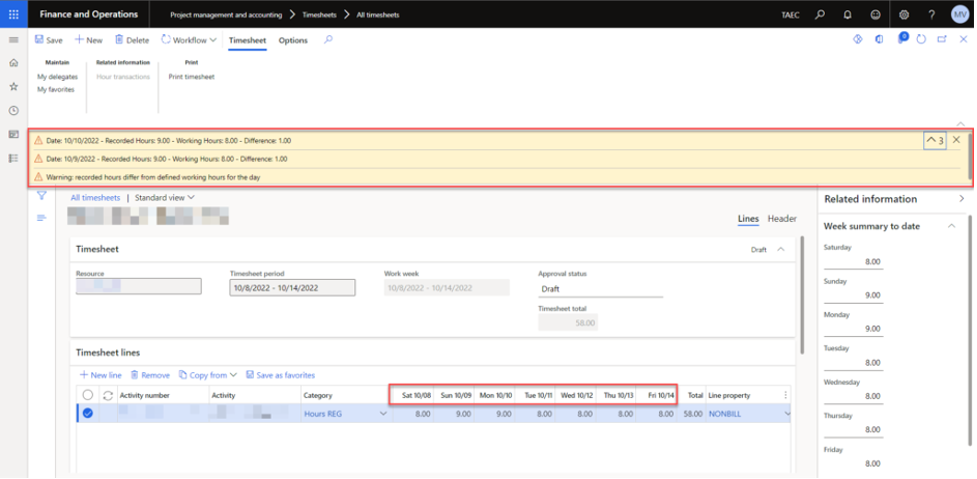Open the settings gear icon
Screen dimensions: 977x479
(904, 15)
